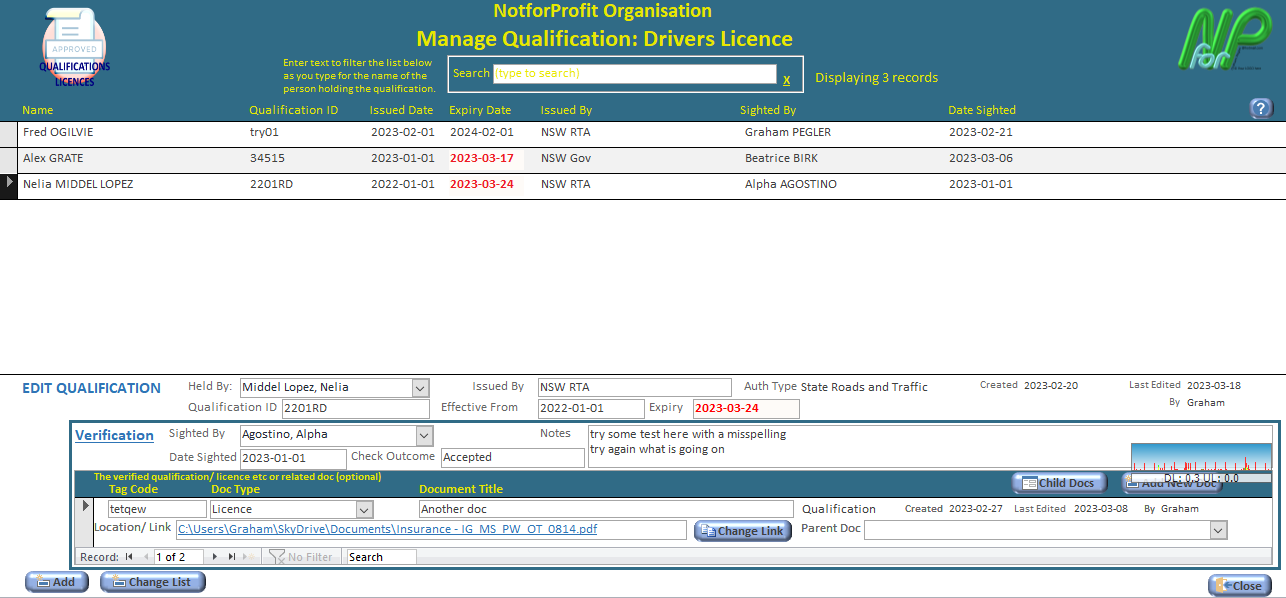Select the Nelia MIDDEL LOPEZ name cell
Screen dimensions: 1286x598
coord(78,184)
